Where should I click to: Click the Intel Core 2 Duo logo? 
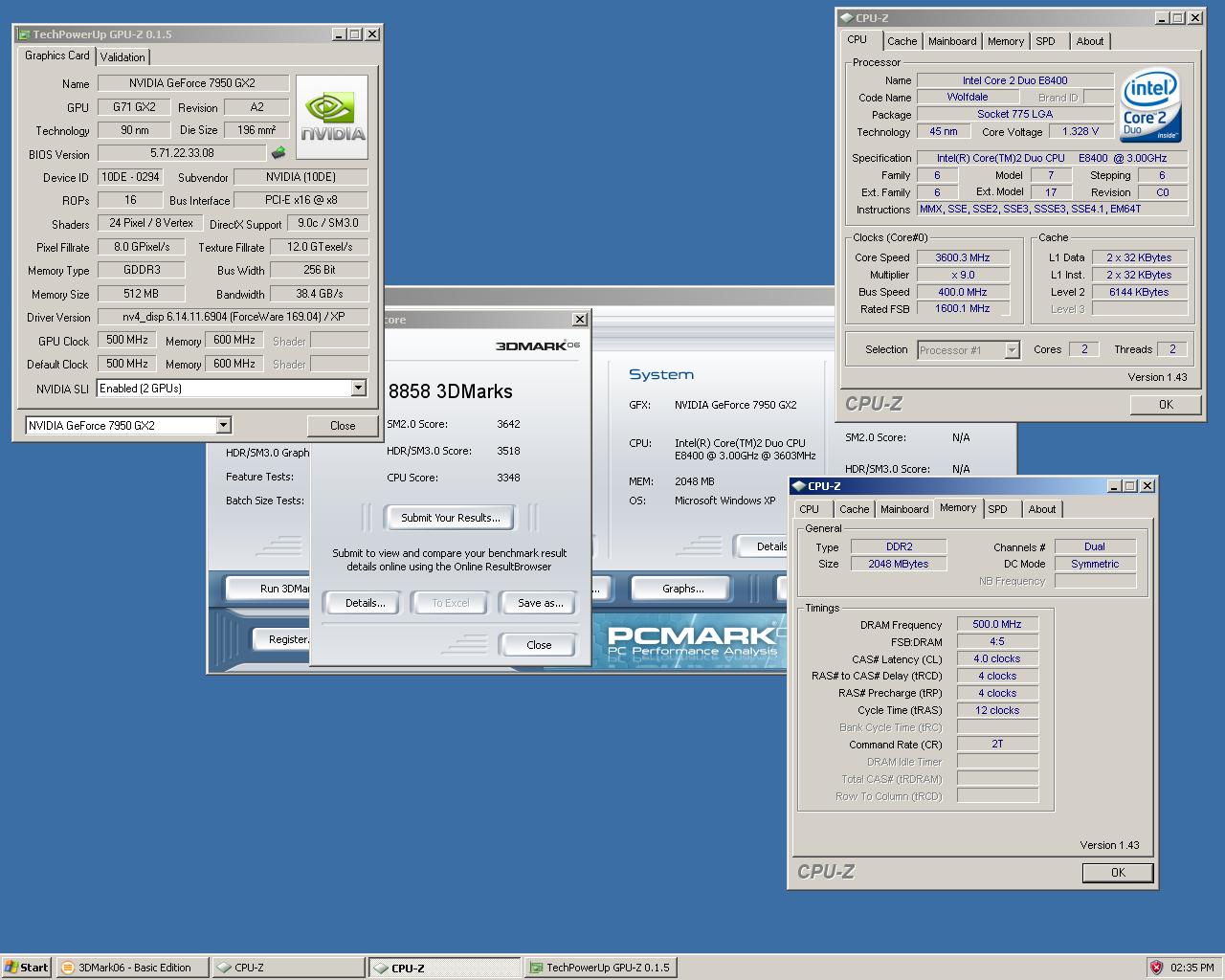[1150, 106]
